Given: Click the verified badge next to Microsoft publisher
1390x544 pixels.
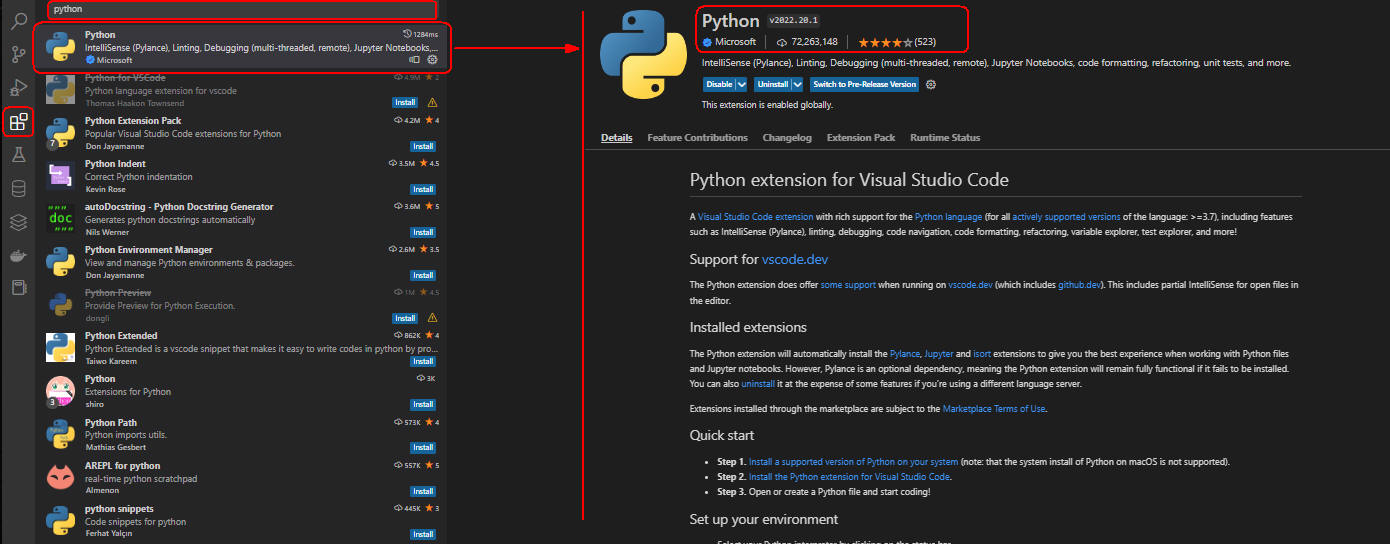Looking at the screenshot, I should click(x=707, y=42).
